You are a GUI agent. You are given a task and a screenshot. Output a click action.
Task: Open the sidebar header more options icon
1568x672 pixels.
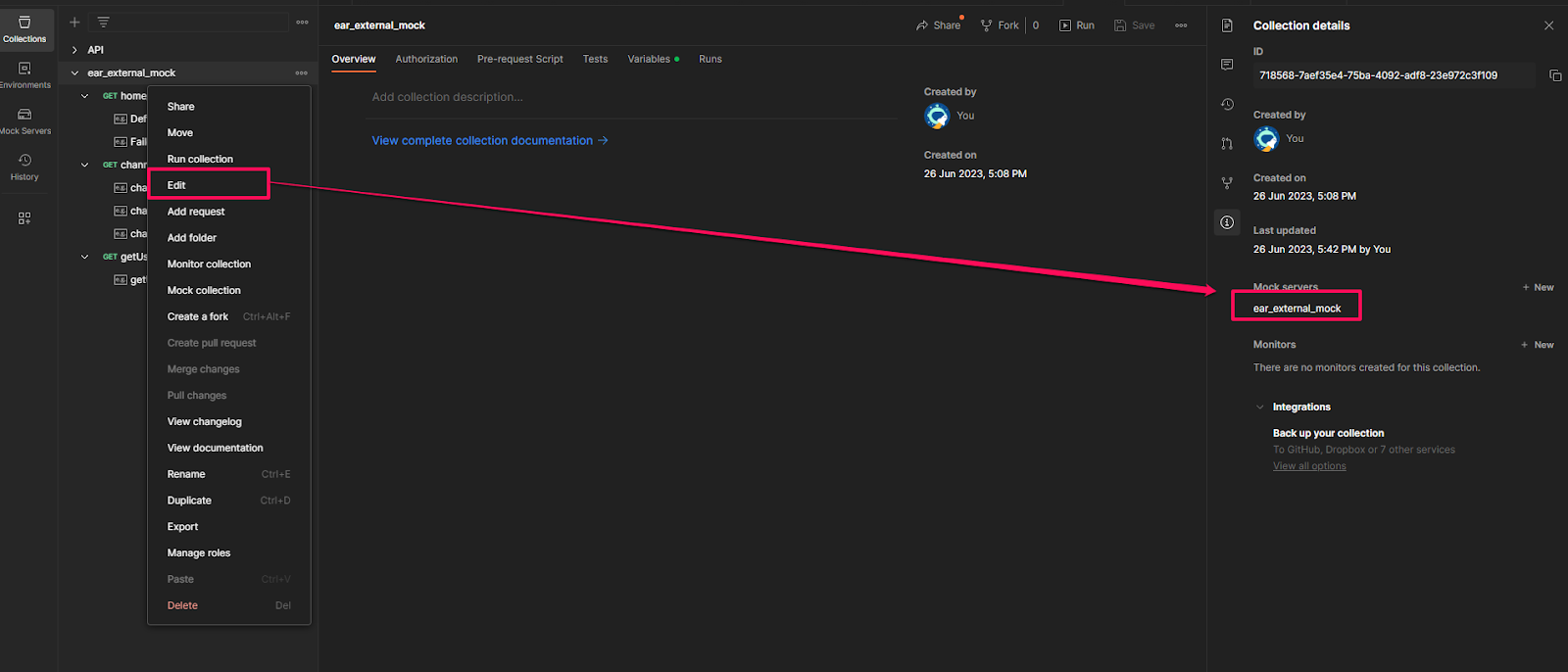point(302,22)
